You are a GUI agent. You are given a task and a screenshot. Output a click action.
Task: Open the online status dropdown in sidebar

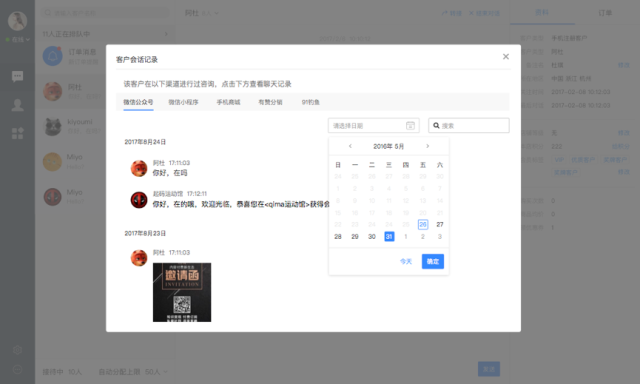pyautogui.click(x=18, y=40)
